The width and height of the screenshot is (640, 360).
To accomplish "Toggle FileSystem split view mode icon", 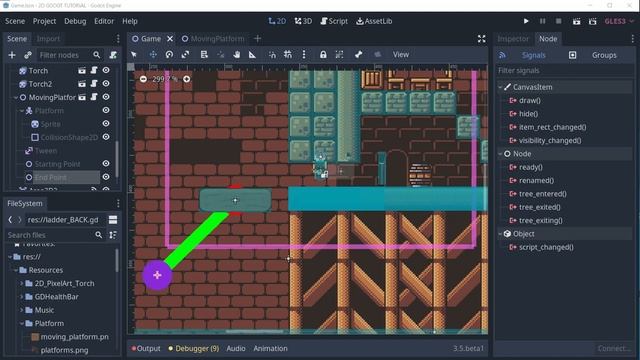I will click(x=113, y=220).
